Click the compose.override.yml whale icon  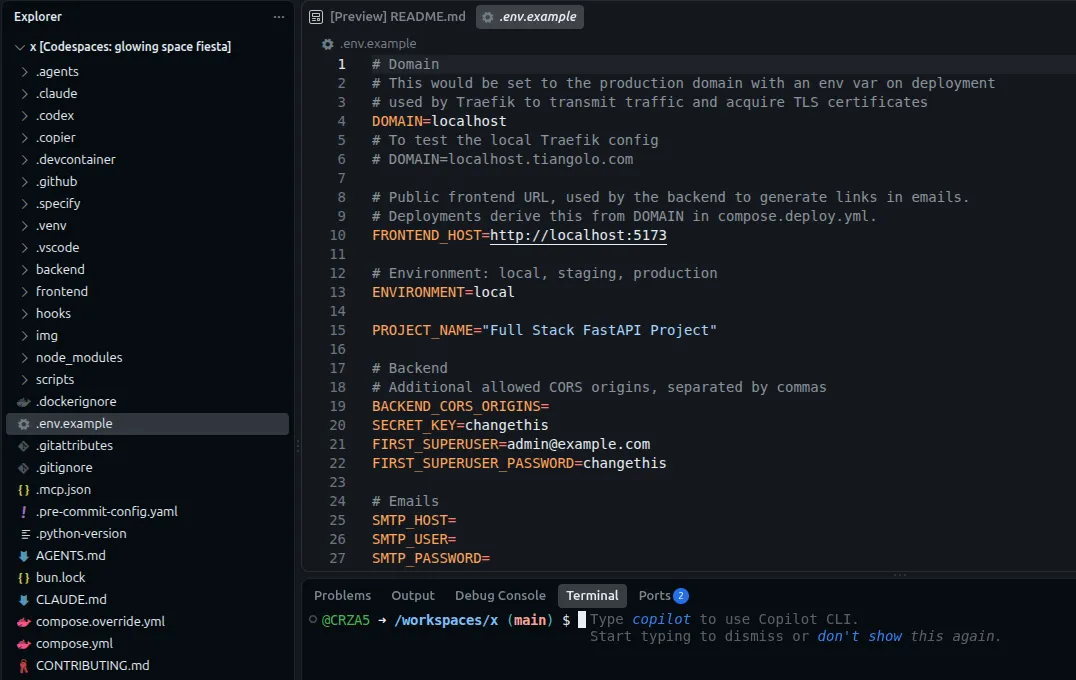click(x=24, y=622)
